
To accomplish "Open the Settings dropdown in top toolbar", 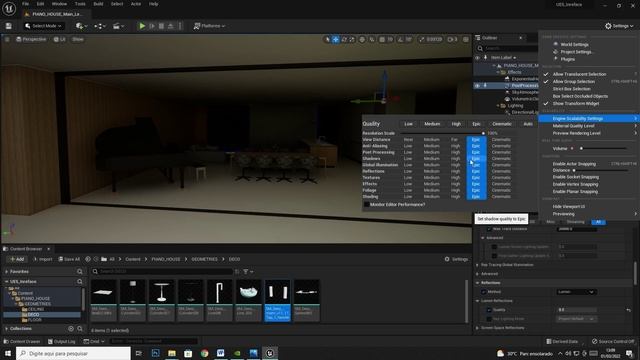I will (x=619, y=26).
